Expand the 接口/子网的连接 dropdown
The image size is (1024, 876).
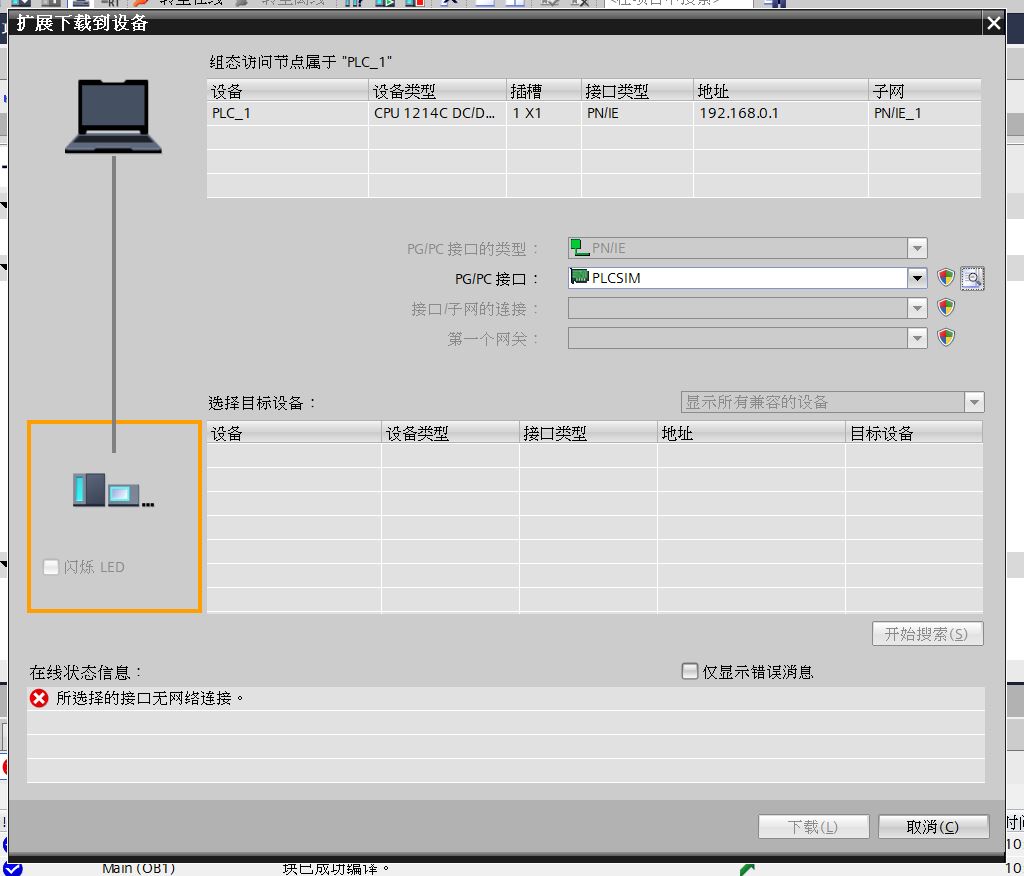pyautogui.click(x=916, y=308)
